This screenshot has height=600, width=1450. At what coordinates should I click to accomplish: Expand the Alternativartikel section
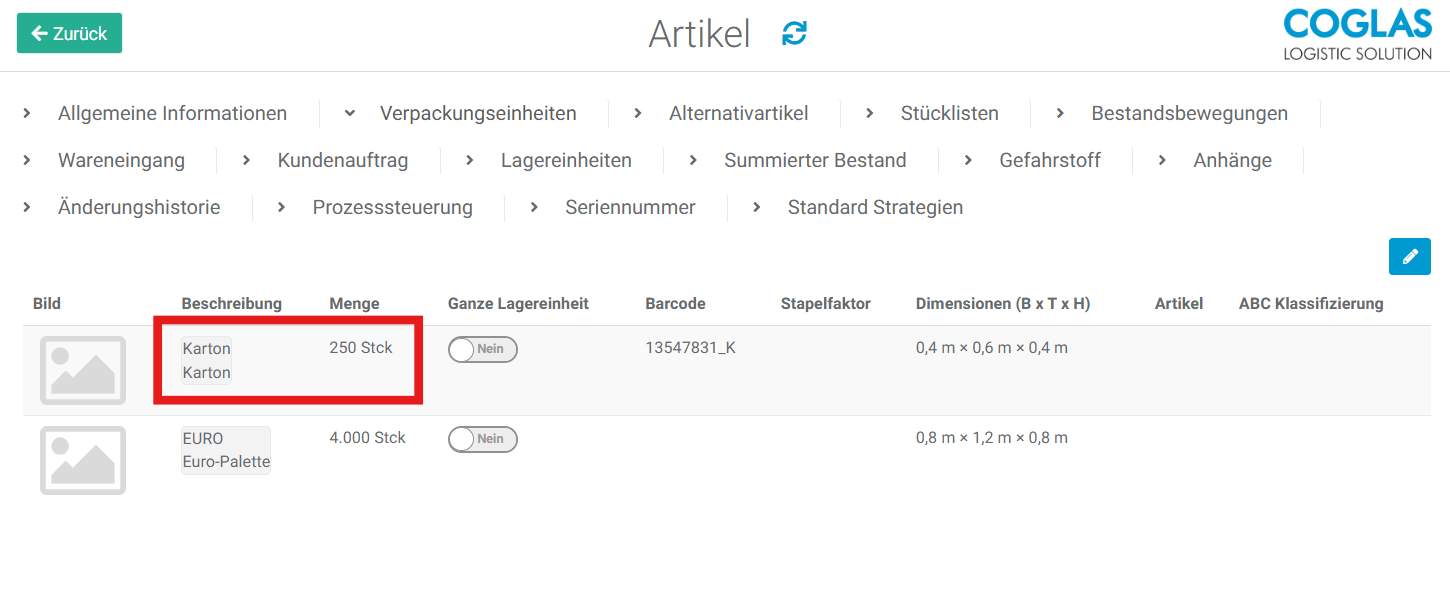[x=738, y=114]
